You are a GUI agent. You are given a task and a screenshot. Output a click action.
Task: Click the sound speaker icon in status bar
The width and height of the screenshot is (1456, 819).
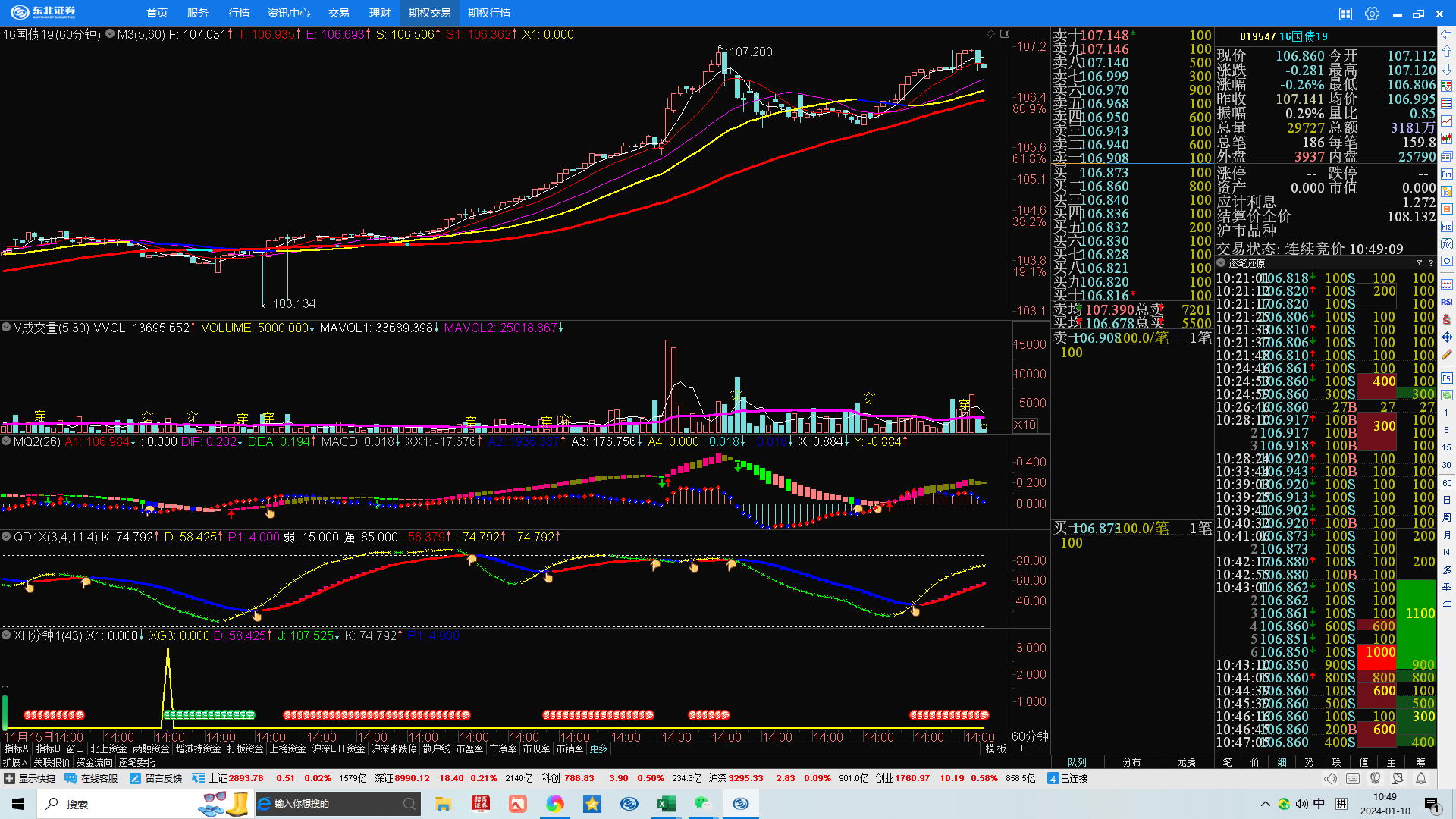point(1330,779)
